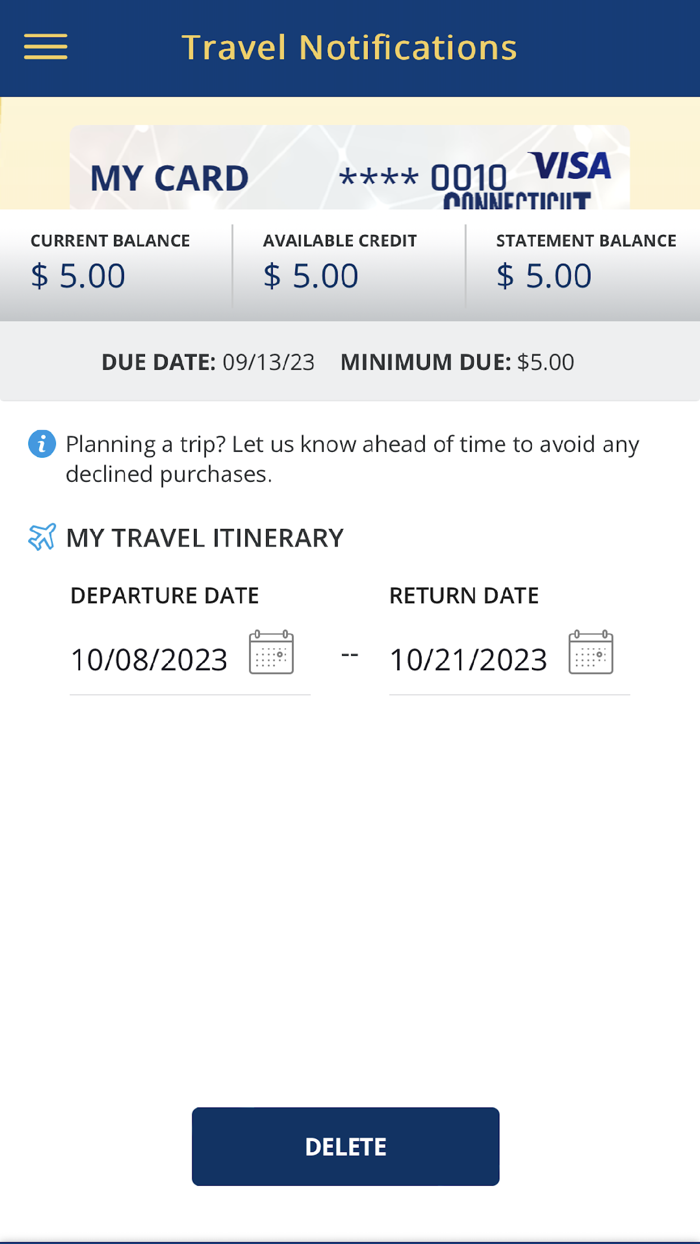Click the departure date field showing 10/08/2023
This screenshot has width=700, height=1244.
click(148, 659)
